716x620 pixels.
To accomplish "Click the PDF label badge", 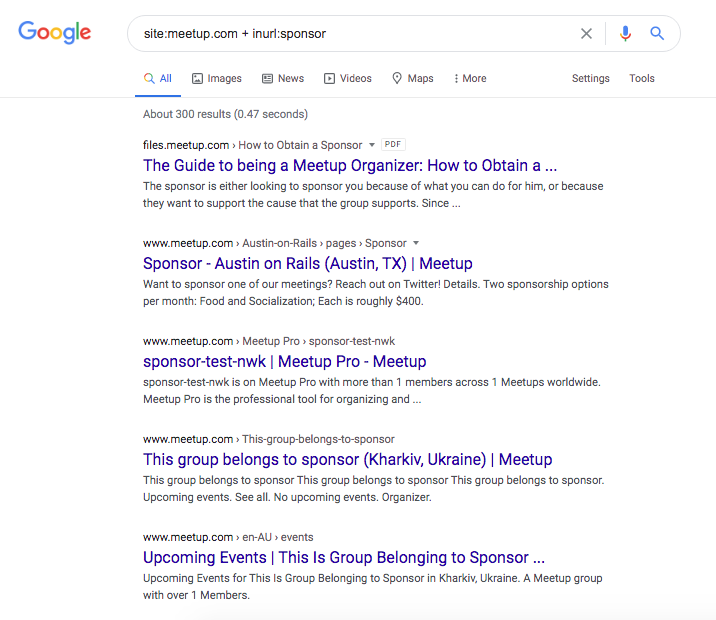I will coord(393,145).
